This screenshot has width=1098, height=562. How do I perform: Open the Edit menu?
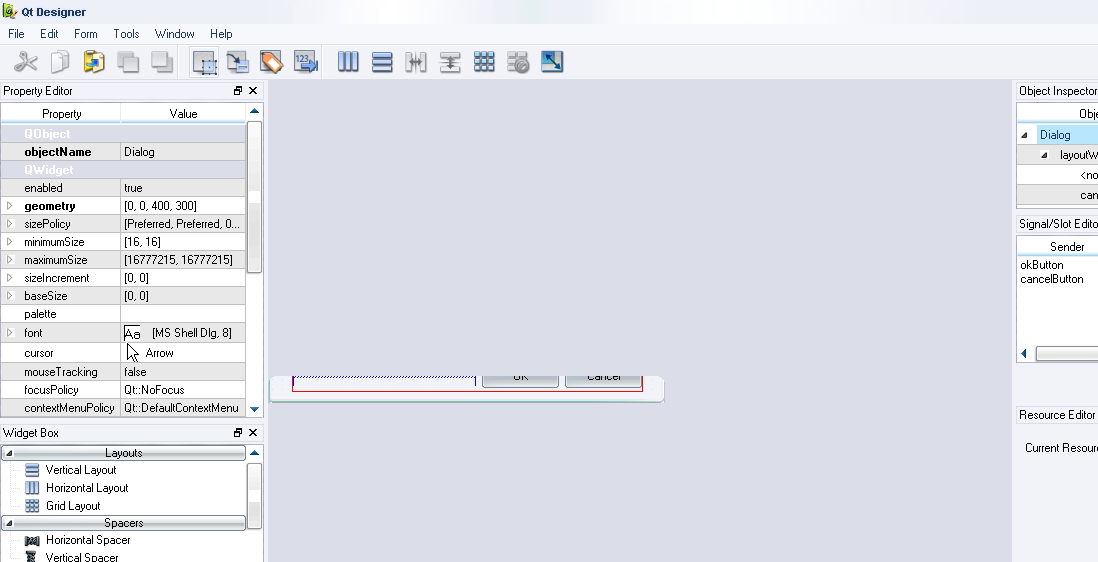[49, 34]
